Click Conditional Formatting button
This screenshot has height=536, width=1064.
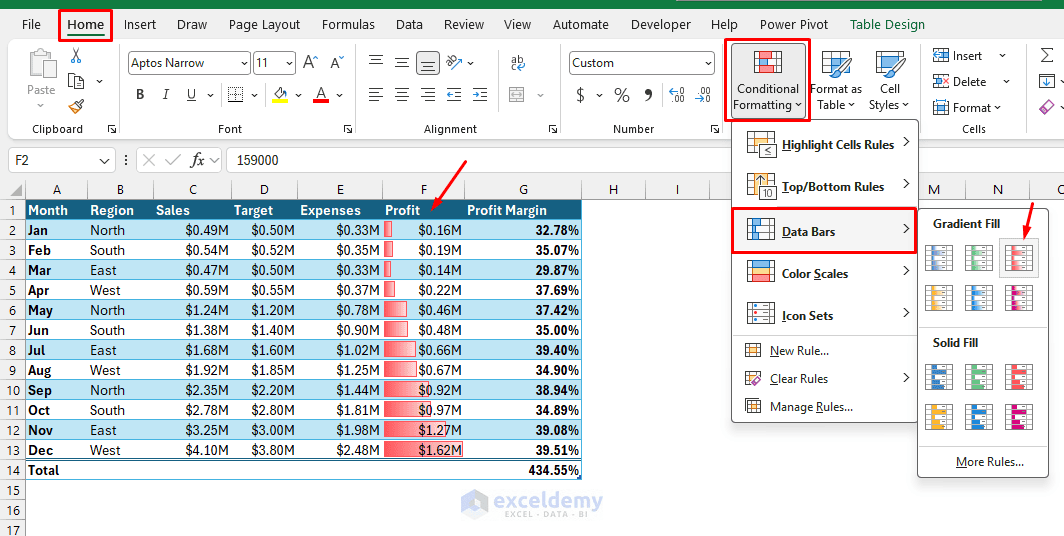point(767,81)
